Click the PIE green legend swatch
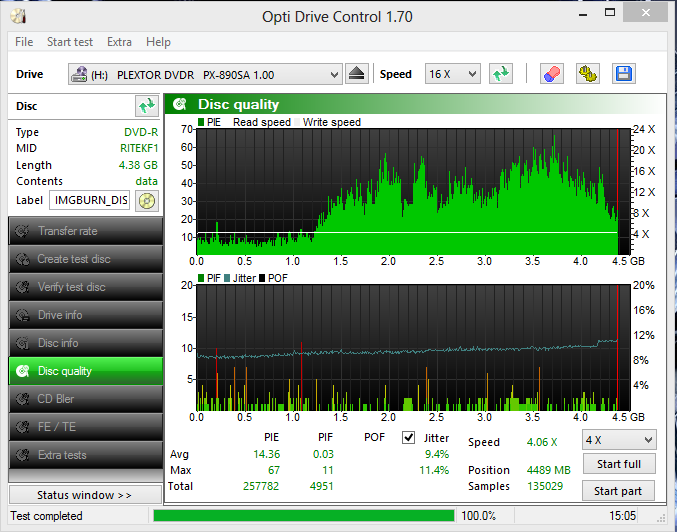Image resolution: width=677 pixels, height=532 pixels. (x=201, y=122)
